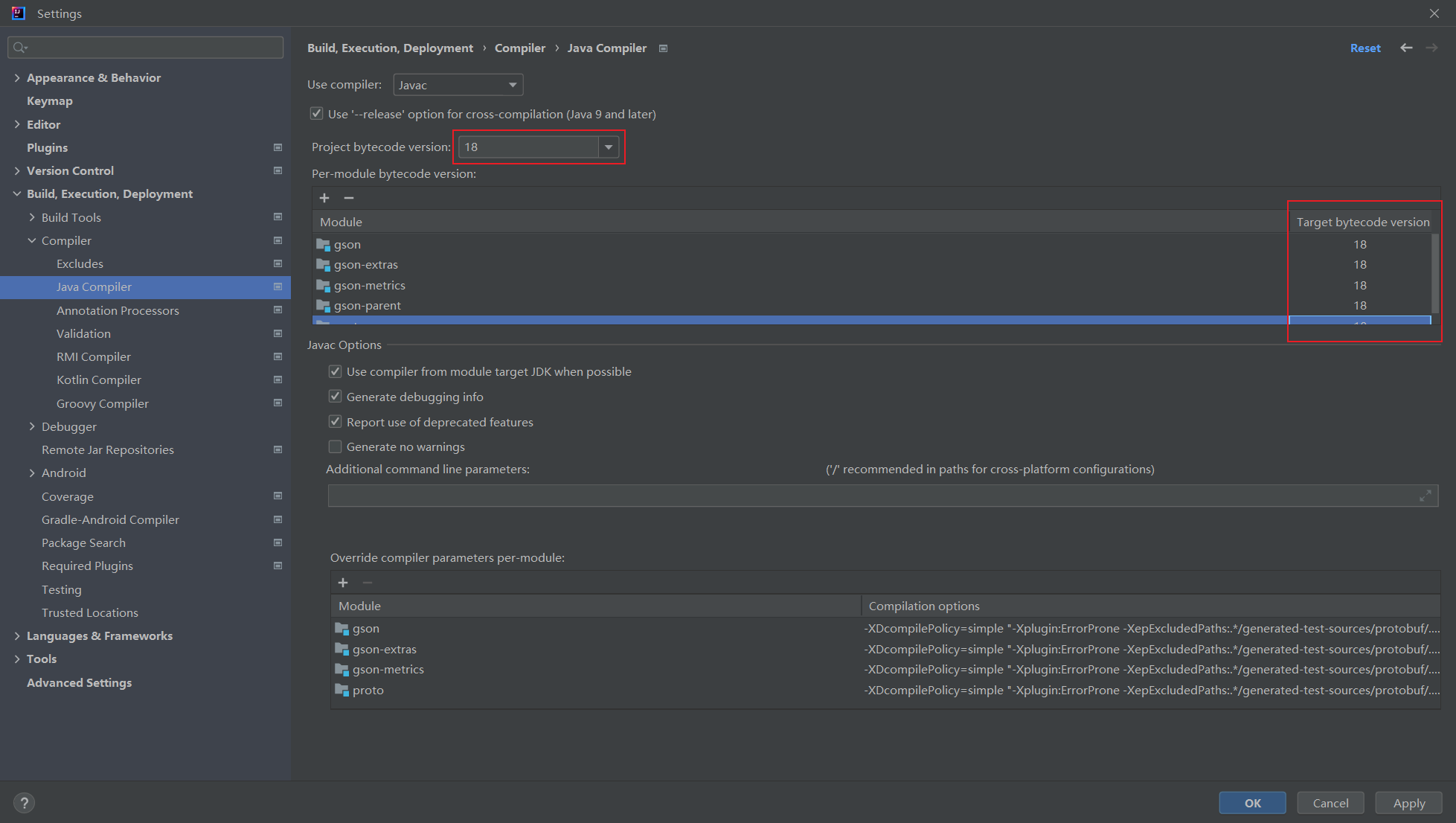Click the add module plus icon under Per-module bytecode version
This screenshot has width=1456, height=823.
324,198
